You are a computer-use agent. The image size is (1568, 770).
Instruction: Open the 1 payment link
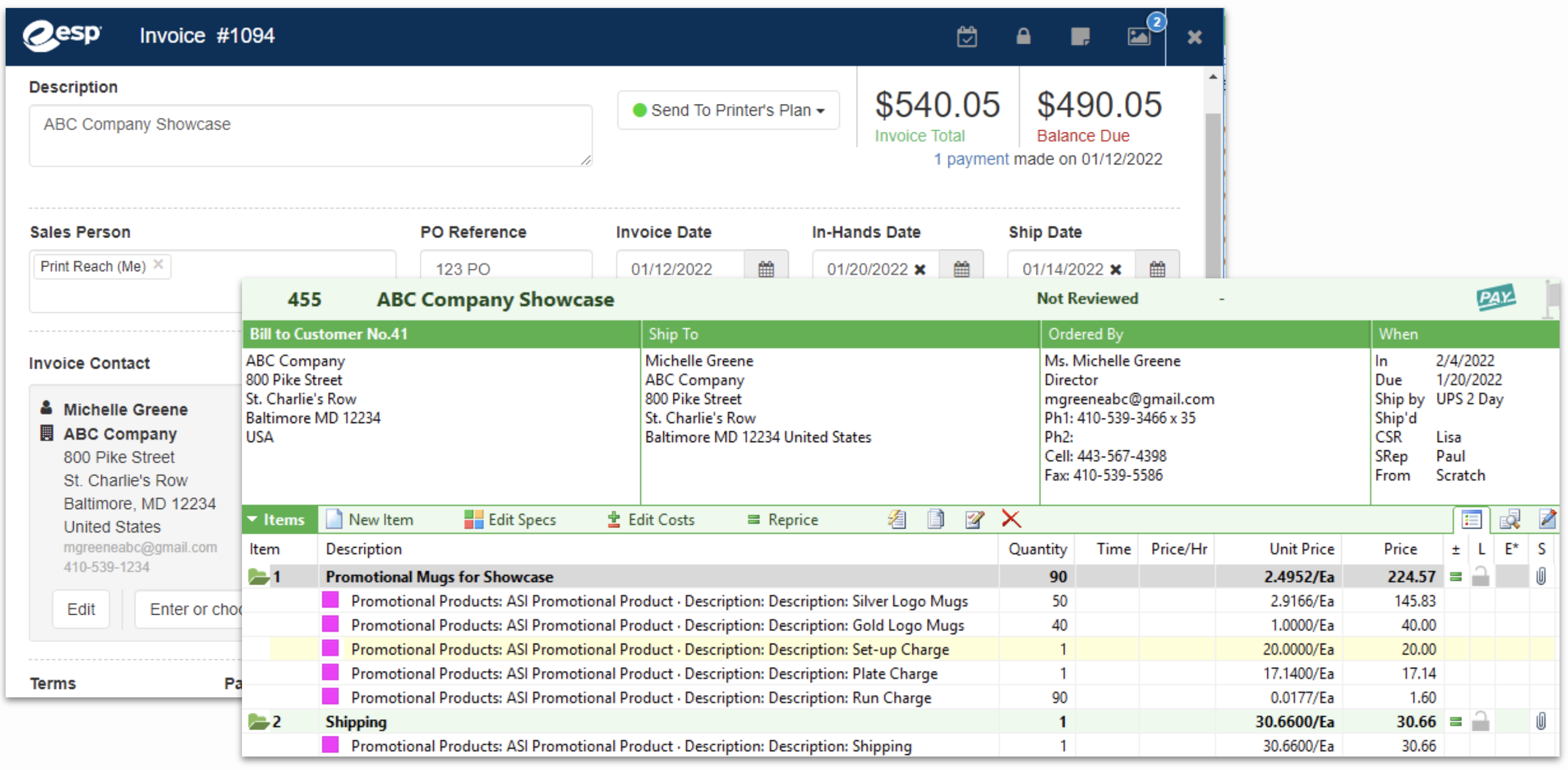pyautogui.click(x=971, y=159)
